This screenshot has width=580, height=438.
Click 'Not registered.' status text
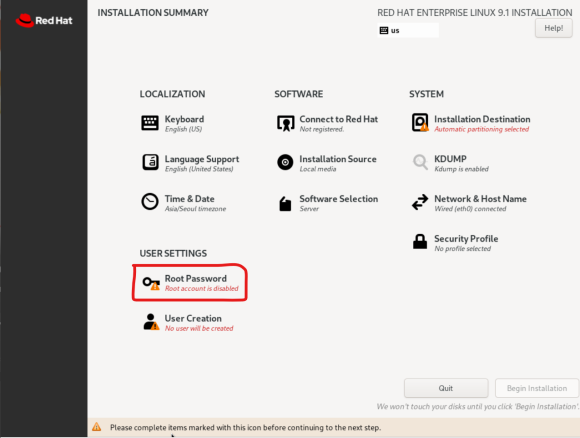321,129
